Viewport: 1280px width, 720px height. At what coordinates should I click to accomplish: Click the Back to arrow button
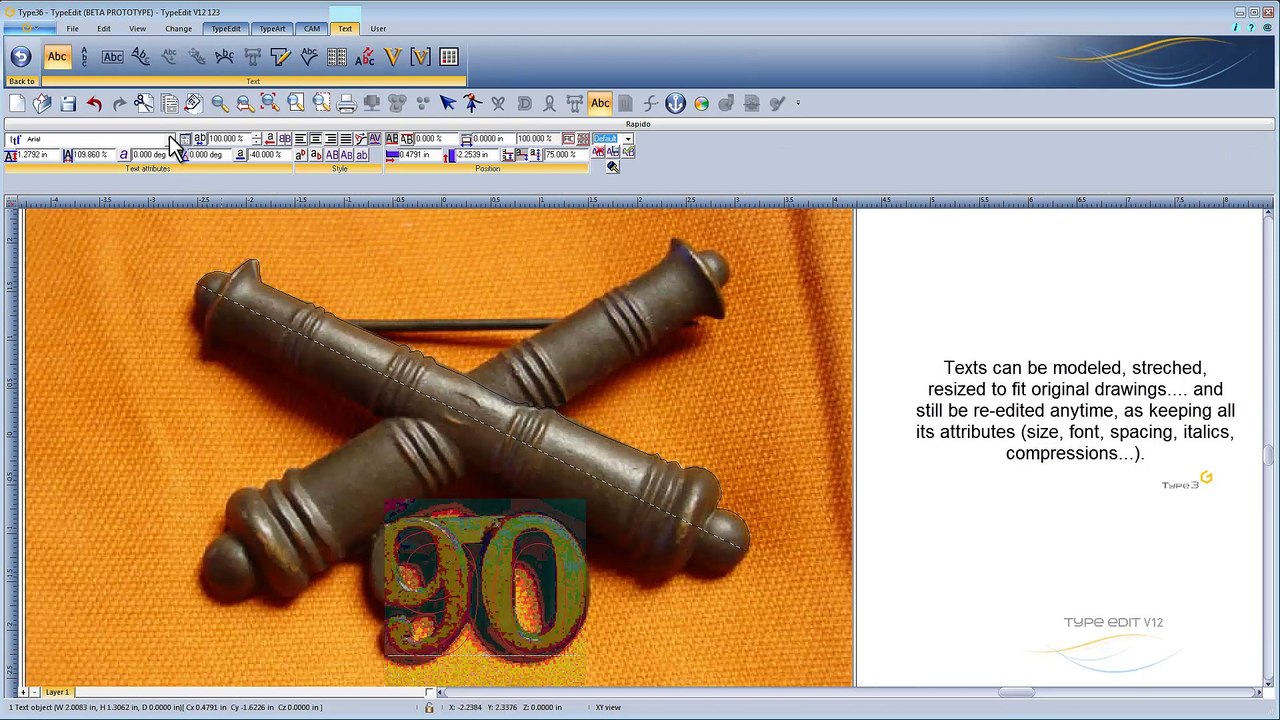point(21,58)
